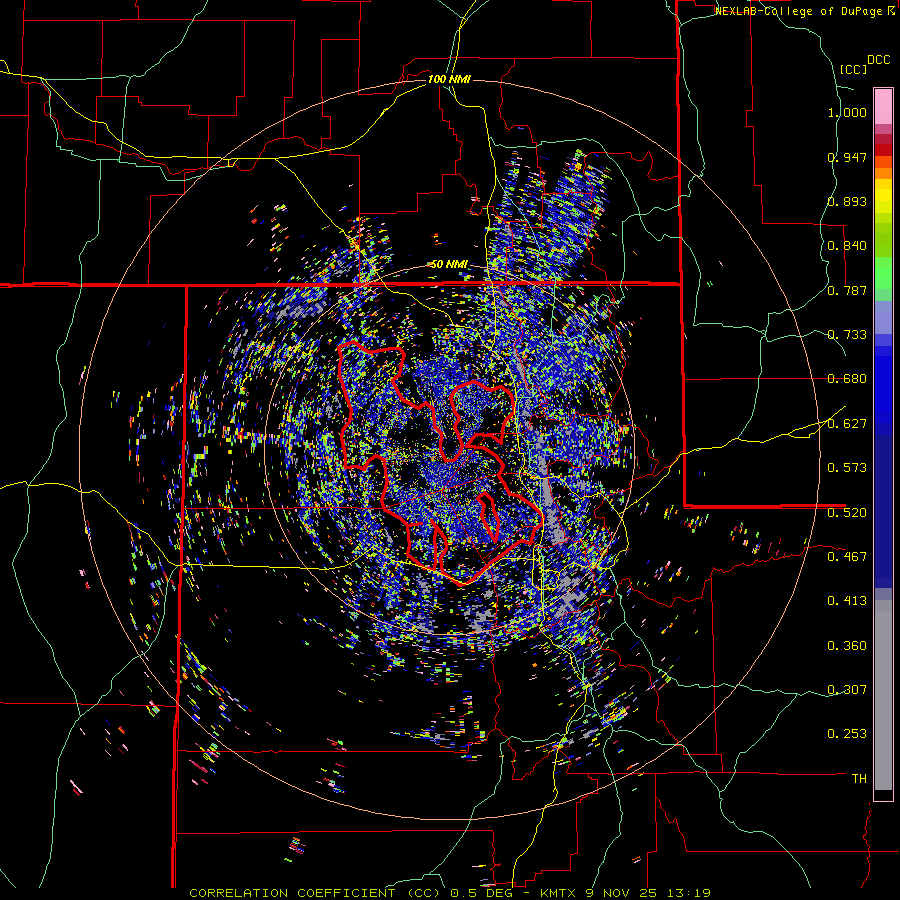This screenshot has width=900, height=900.
Task: Click the 0.573 scale value
Action: point(847,468)
